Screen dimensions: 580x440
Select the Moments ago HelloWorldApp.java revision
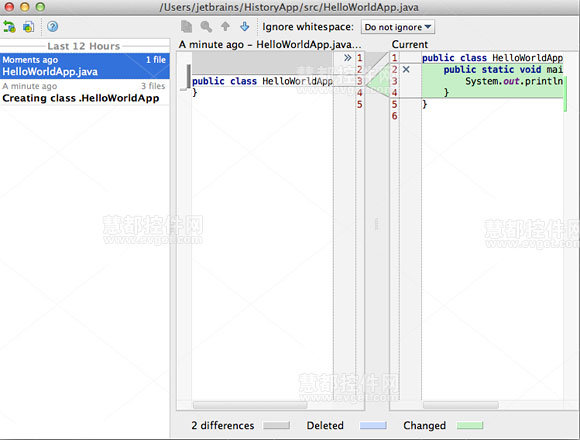[x=85, y=66]
